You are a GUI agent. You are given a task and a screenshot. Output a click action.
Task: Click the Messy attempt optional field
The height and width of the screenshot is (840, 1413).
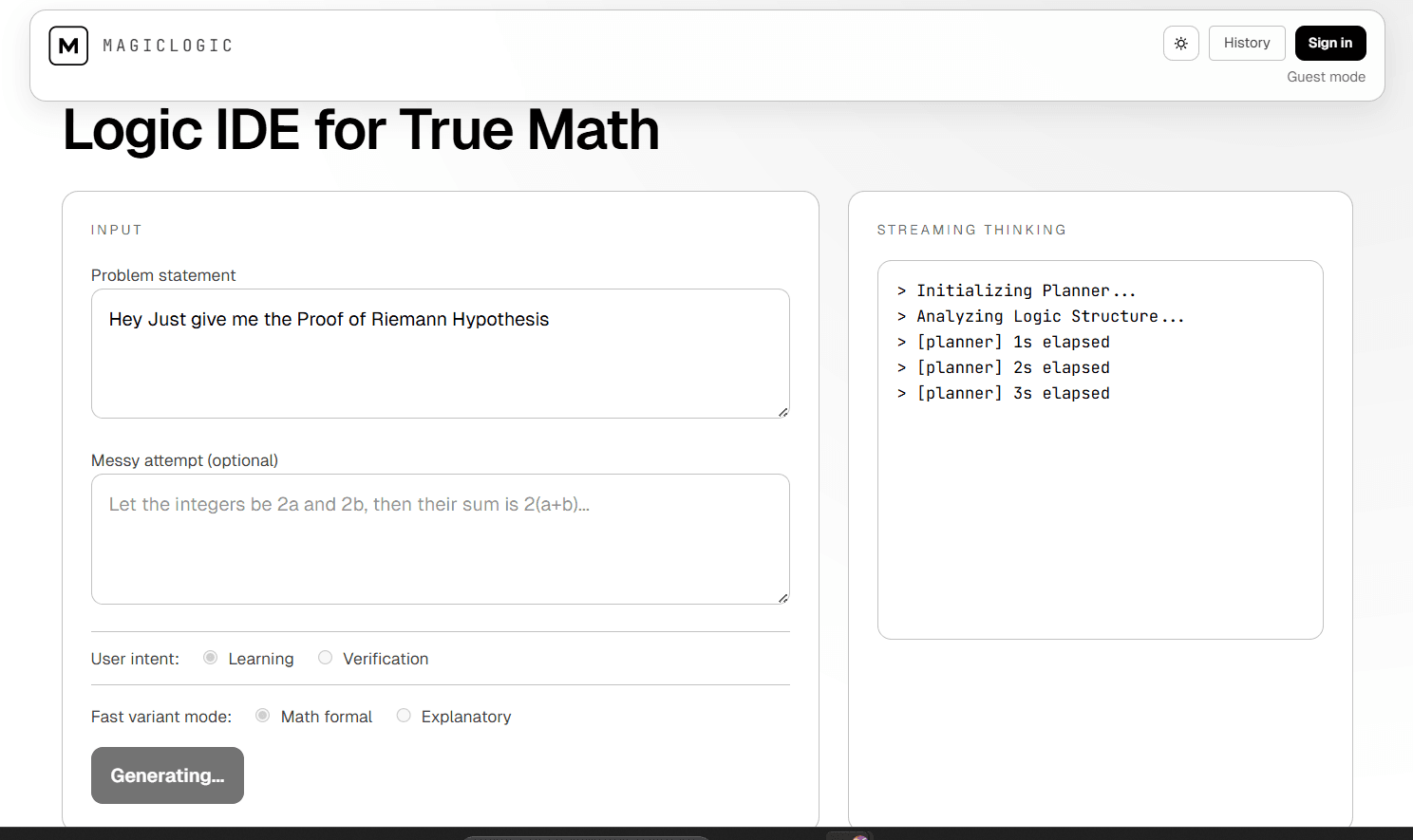[440, 539]
